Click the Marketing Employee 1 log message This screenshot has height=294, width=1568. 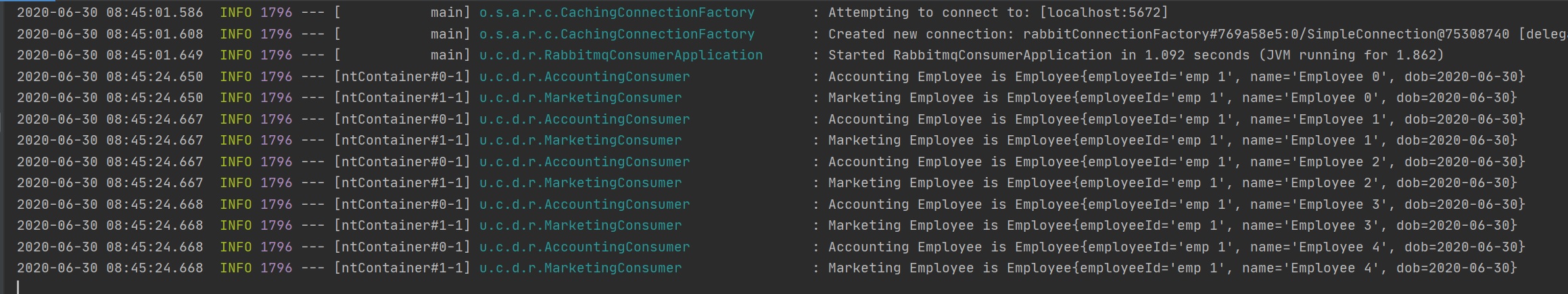coord(1172,141)
